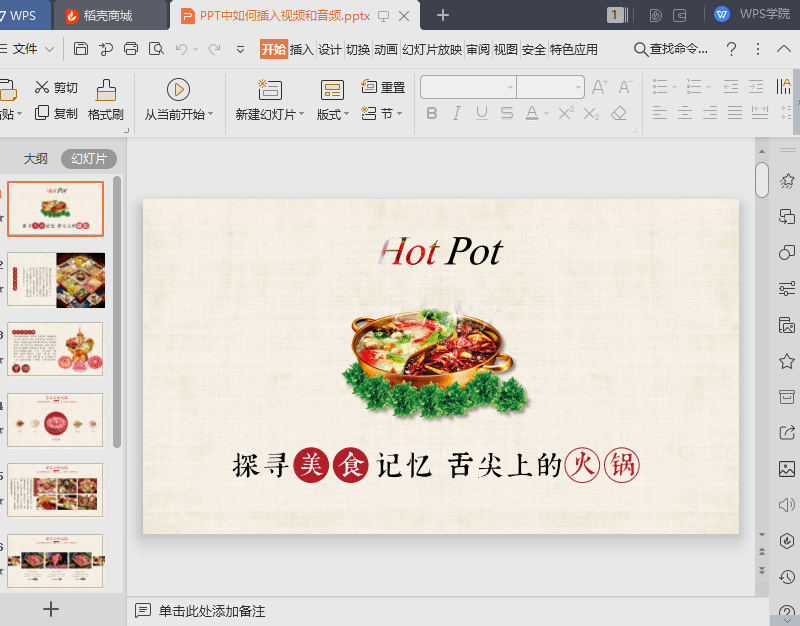The height and width of the screenshot is (626, 800).
Task: Select slide 4 thumbnail
Action: click(x=56, y=420)
